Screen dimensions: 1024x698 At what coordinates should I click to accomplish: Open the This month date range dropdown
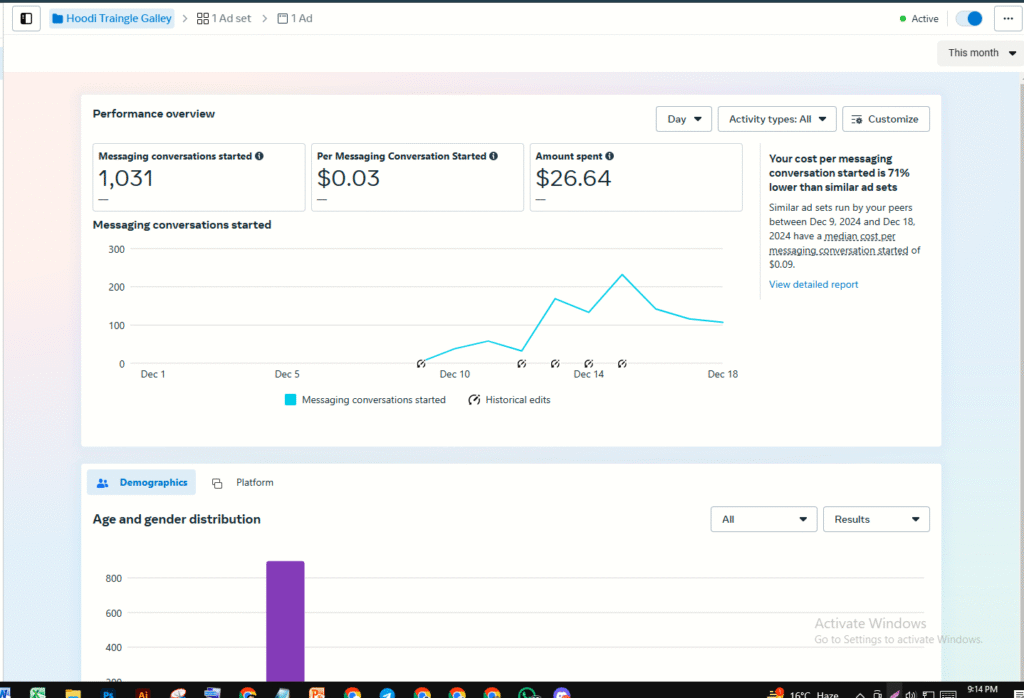[x=980, y=52]
